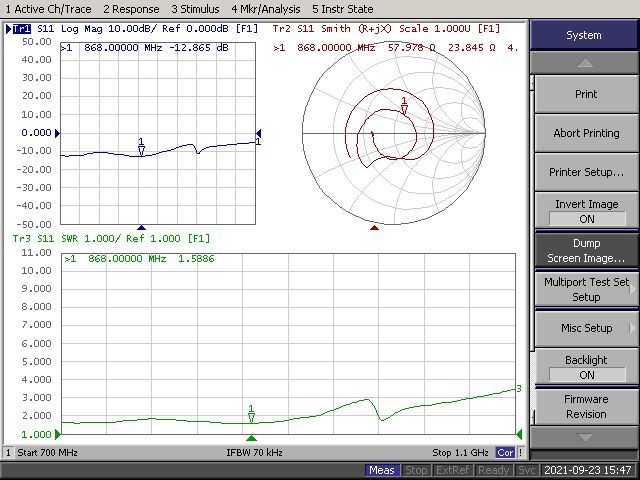This screenshot has width=640, height=480.
Task: Click the exclamation warning indicator in status bar
Action: 521,453
